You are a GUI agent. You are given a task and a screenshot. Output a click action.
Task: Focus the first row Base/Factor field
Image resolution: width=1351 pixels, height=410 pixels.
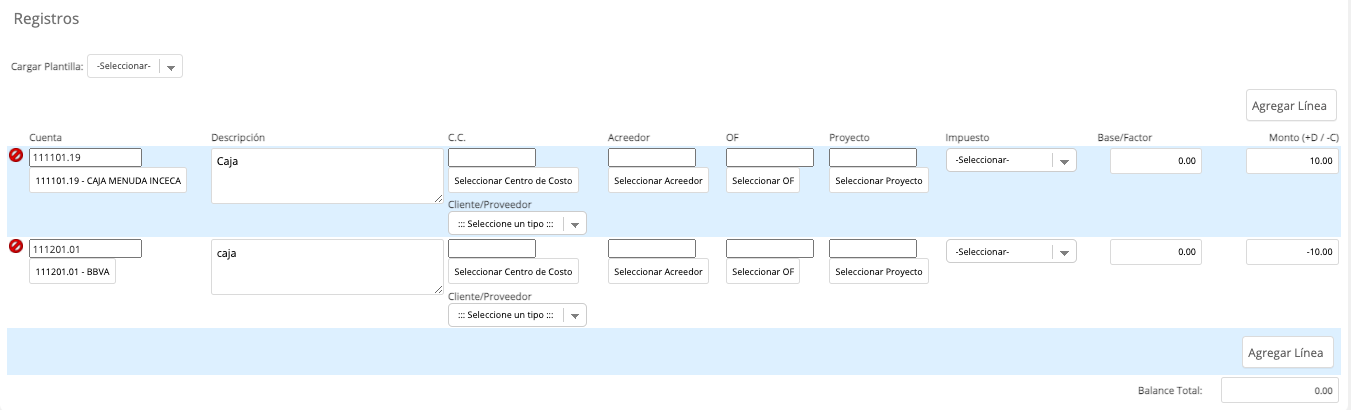tap(1156, 160)
